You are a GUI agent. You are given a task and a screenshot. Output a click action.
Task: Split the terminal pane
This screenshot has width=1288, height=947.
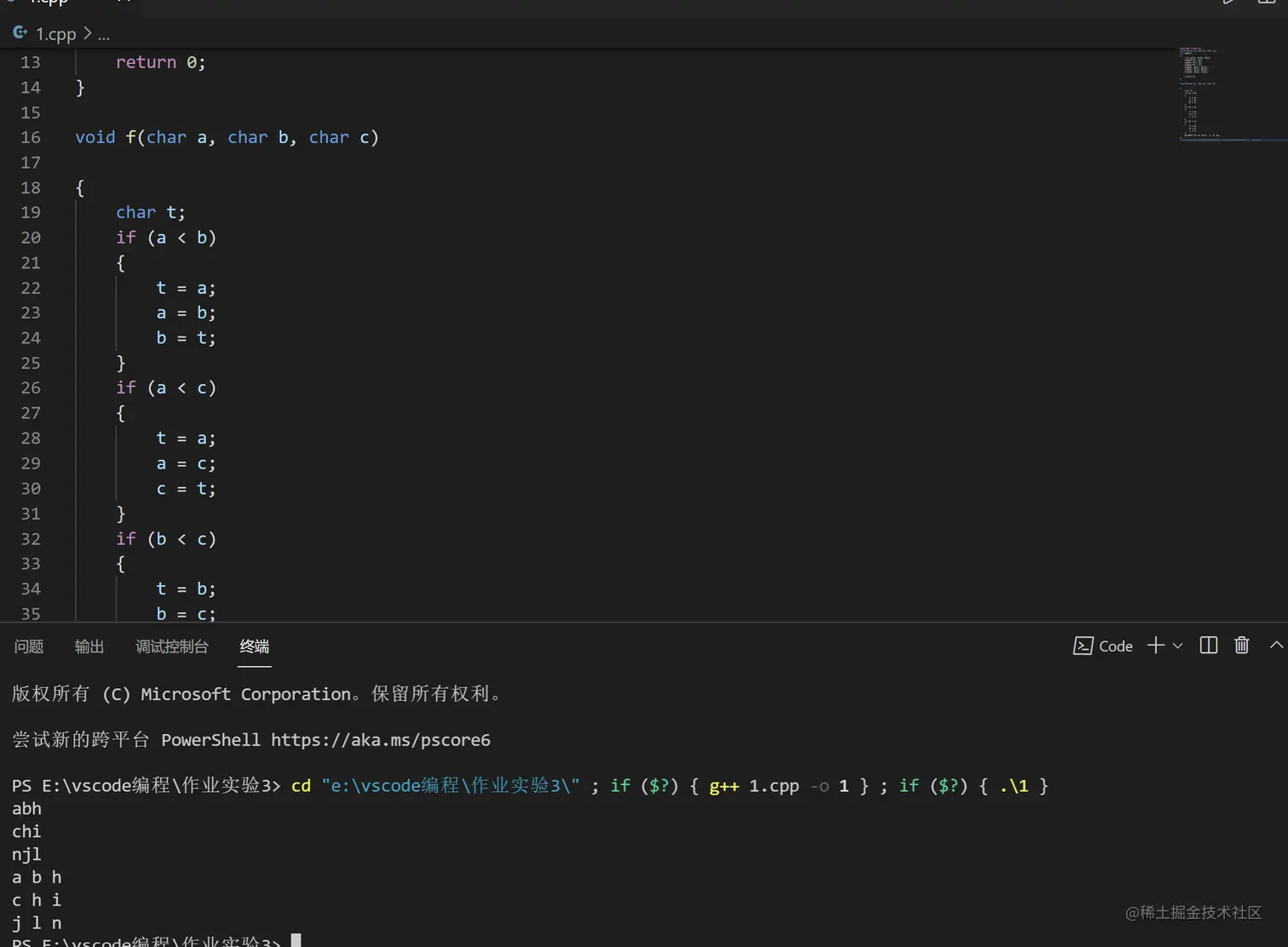coord(1208,646)
